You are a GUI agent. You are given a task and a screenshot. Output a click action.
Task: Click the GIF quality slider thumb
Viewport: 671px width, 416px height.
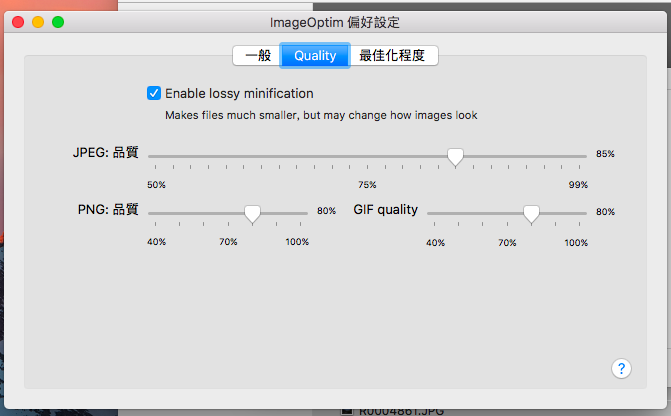coord(531,214)
